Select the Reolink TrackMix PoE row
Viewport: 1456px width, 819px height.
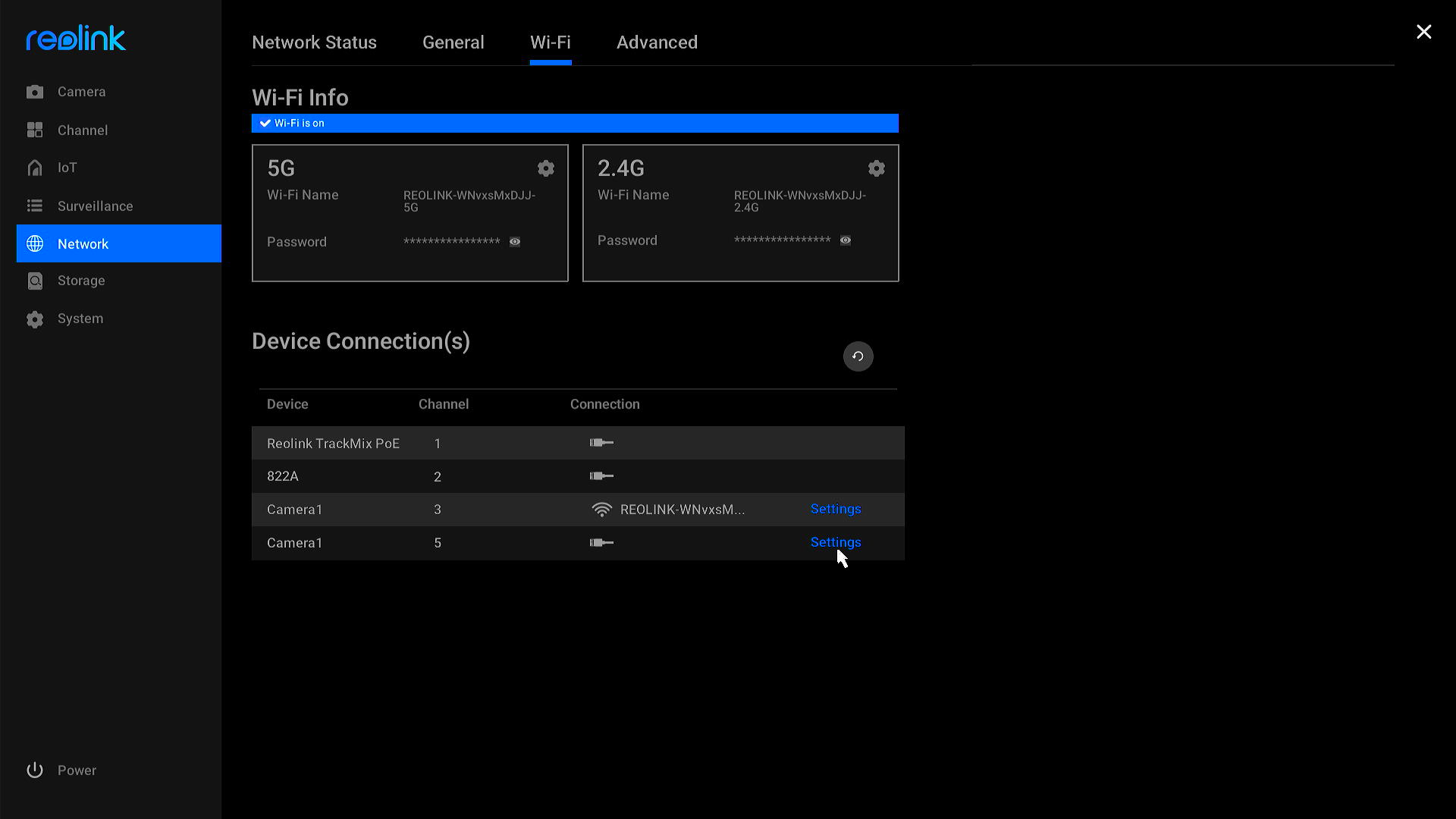click(x=578, y=443)
